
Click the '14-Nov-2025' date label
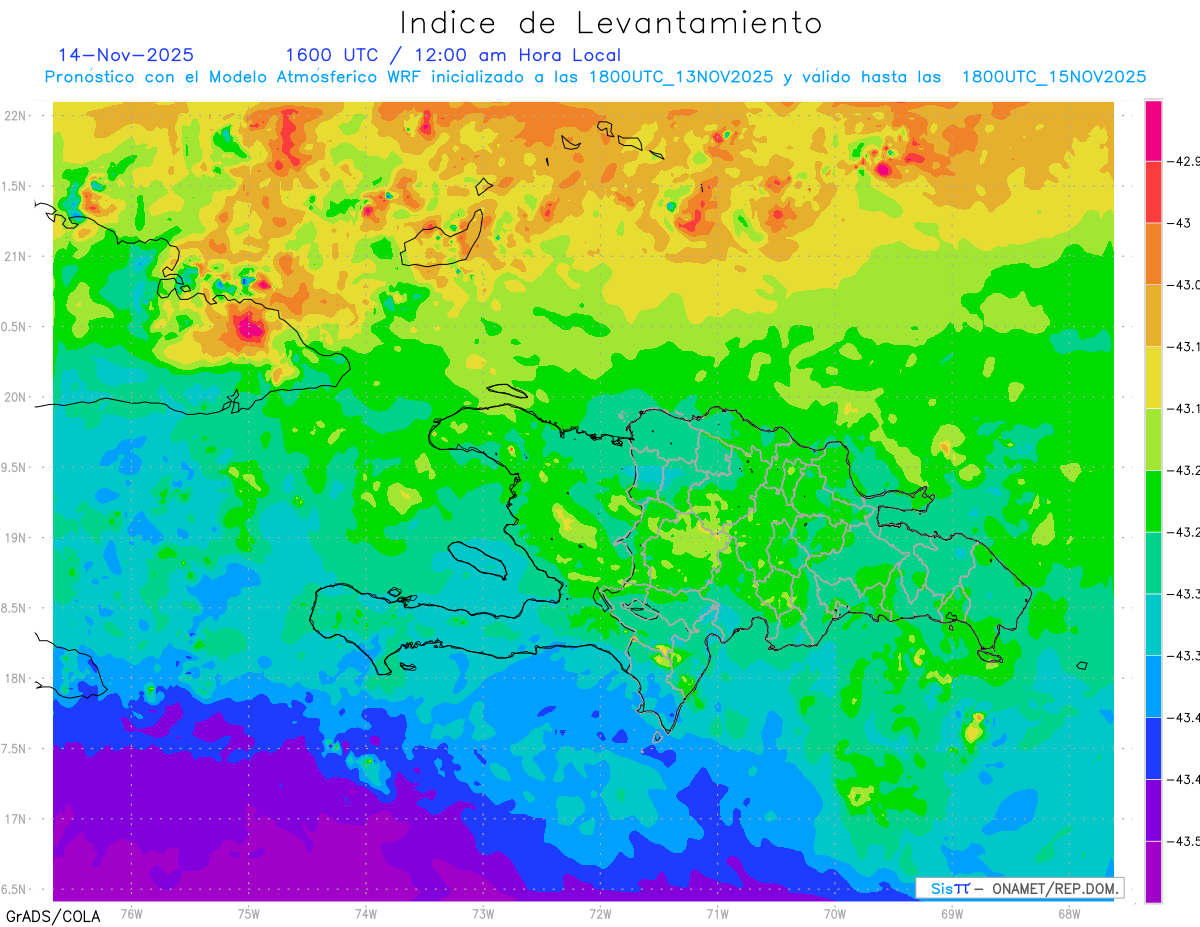coord(126,55)
